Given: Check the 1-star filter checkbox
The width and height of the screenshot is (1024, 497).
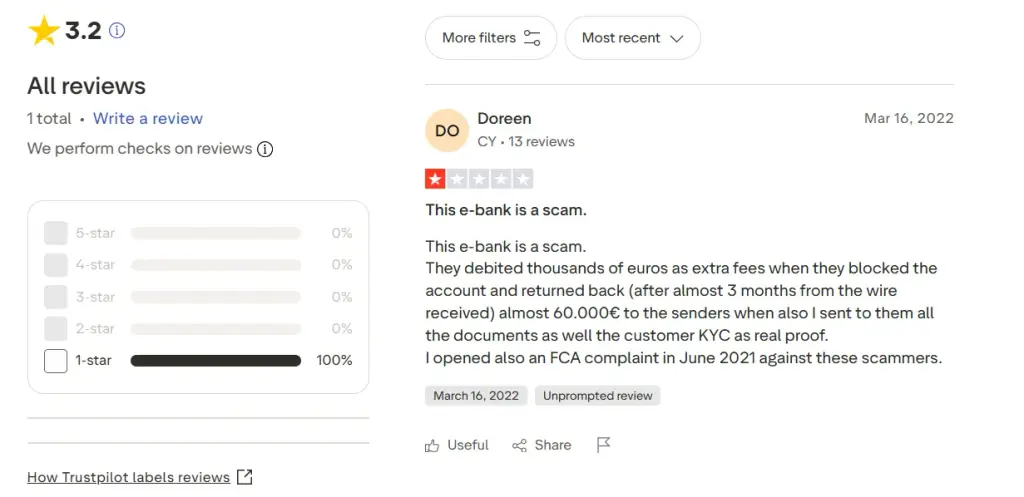Looking at the screenshot, I should point(56,361).
